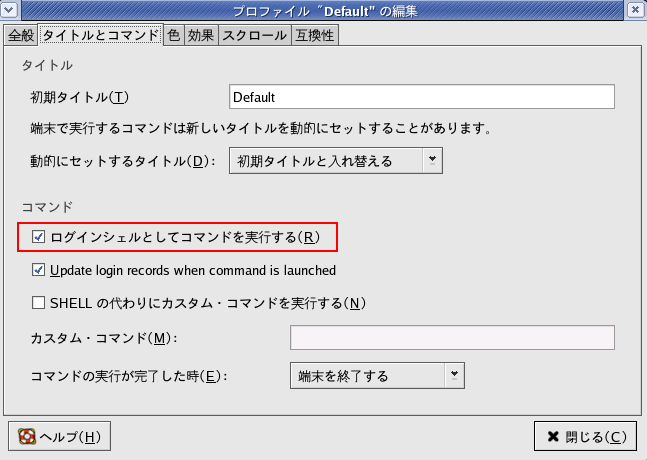Open the window menu icon in title bar
This screenshot has height=460, width=647.
9,9
